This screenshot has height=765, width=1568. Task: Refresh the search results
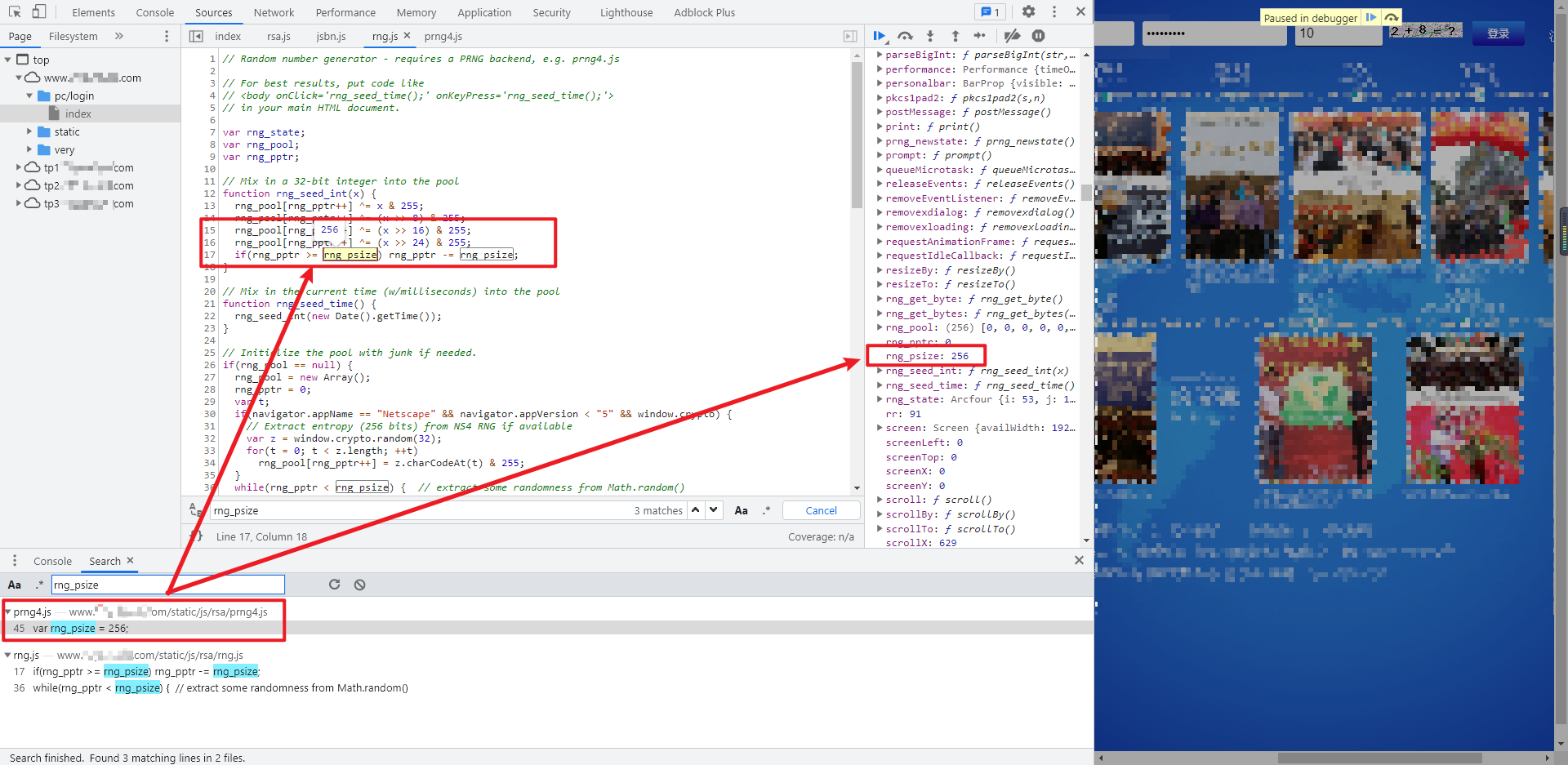(x=334, y=585)
